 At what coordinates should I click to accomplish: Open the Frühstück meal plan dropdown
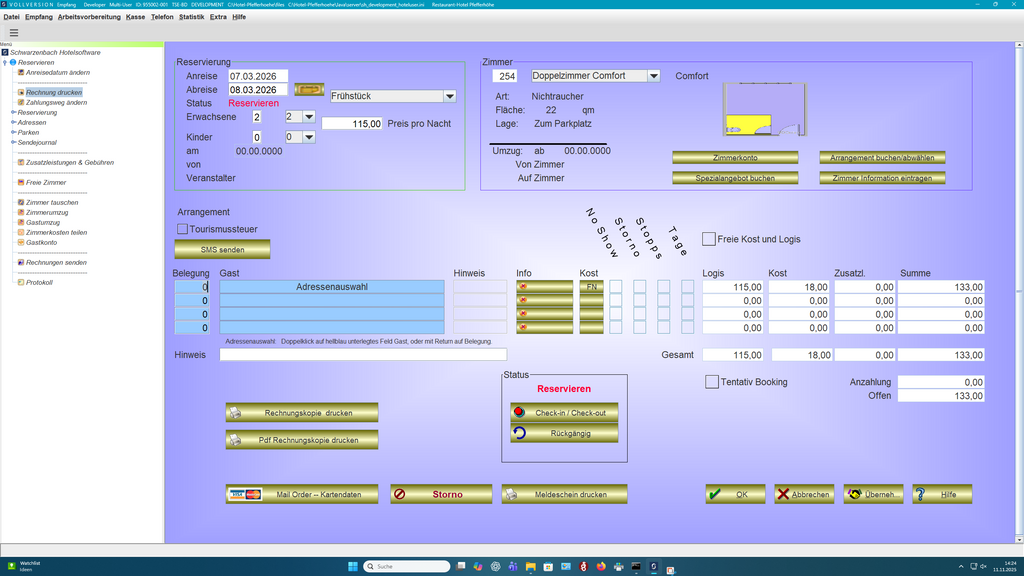pyautogui.click(x=449, y=96)
